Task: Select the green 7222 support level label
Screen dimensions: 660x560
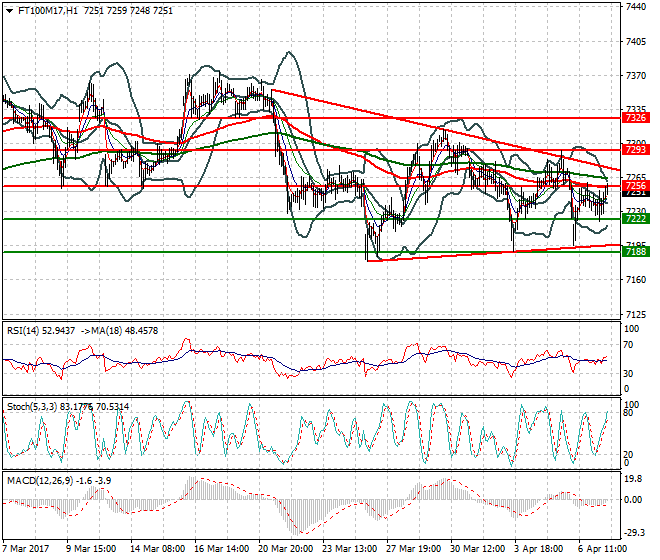Action: (636, 219)
